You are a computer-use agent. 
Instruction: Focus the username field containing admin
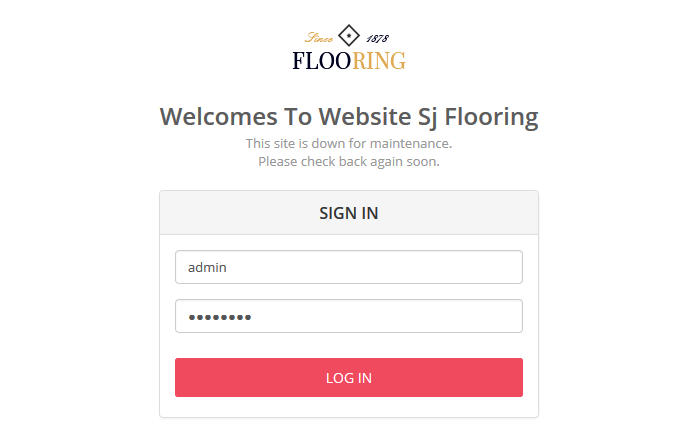[349, 267]
